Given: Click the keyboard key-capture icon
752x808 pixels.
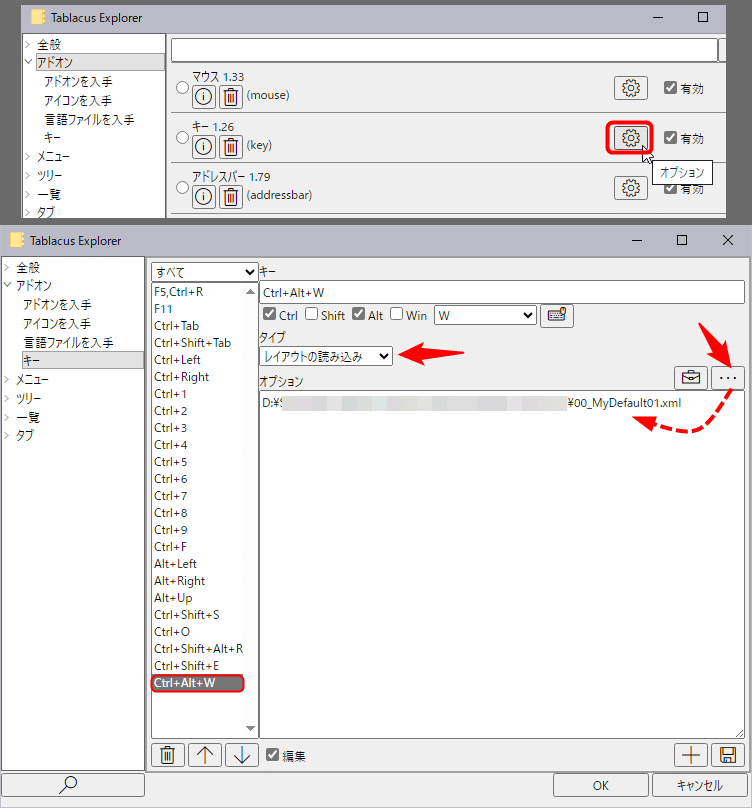Looking at the screenshot, I should (557, 315).
